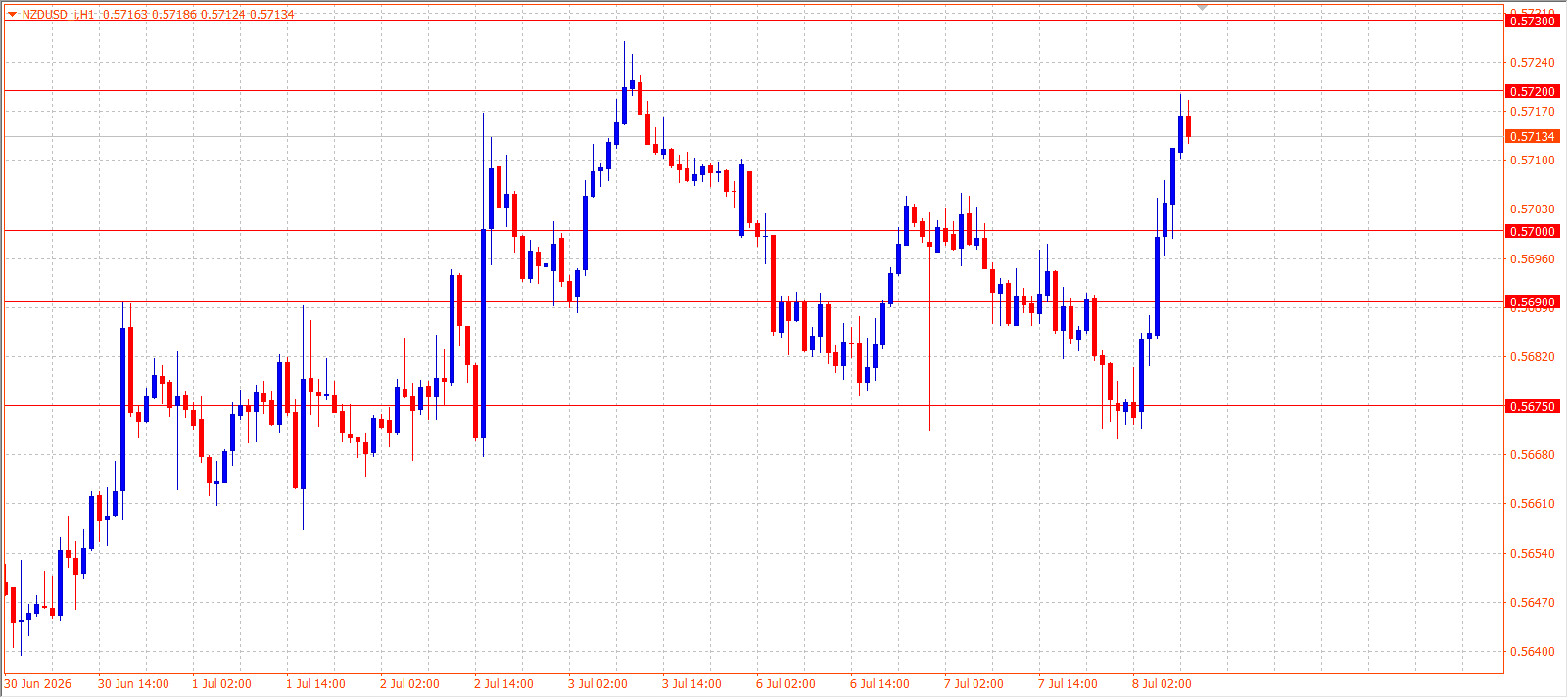Screen dimensions: 1568x698
Task: Click price scale value 0.57240
Action: click(x=1533, y=63)
